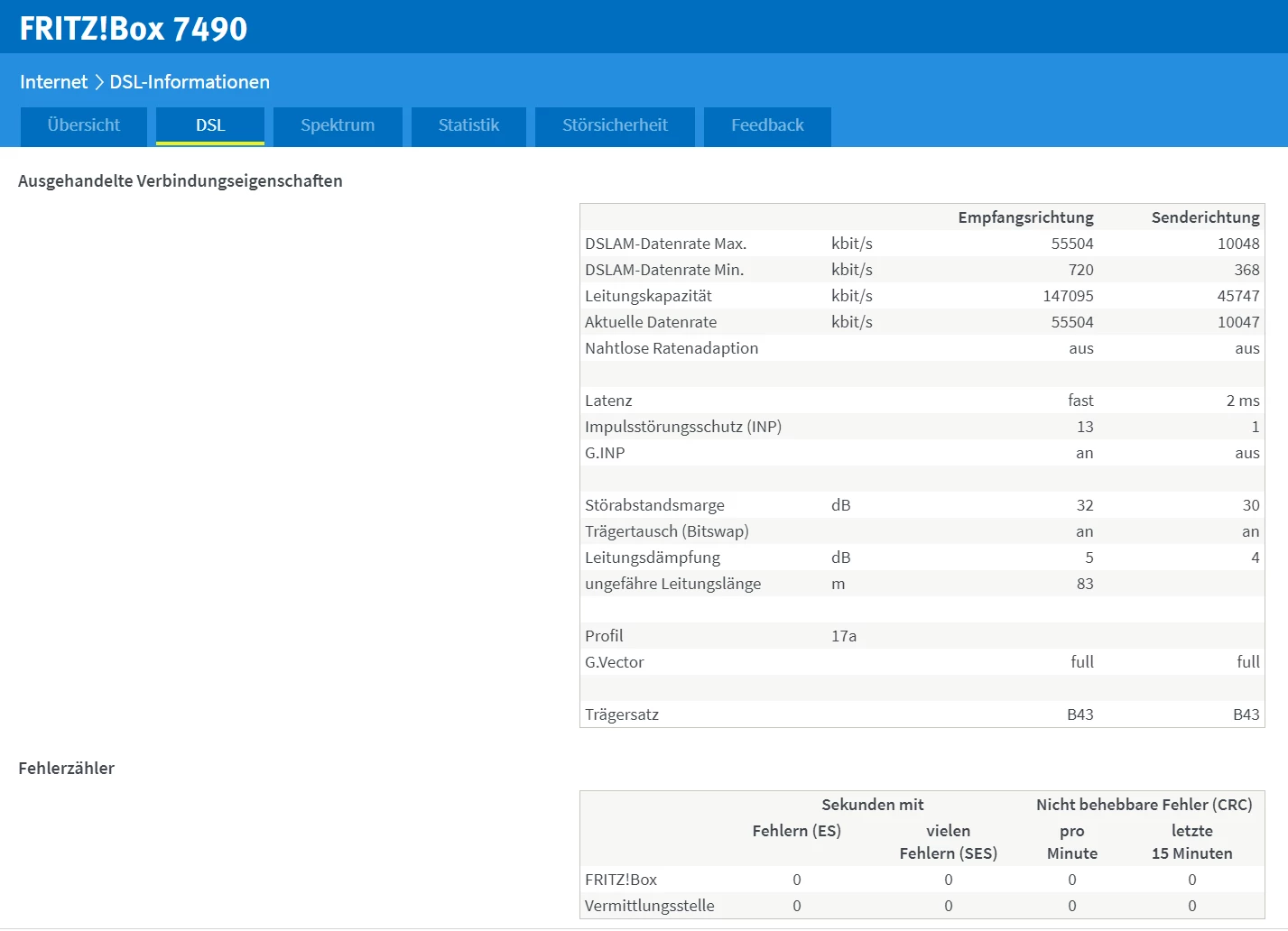Select the Profil value 17a
The height and width of the screenshot is (931, 1288).
pos(844,636)
